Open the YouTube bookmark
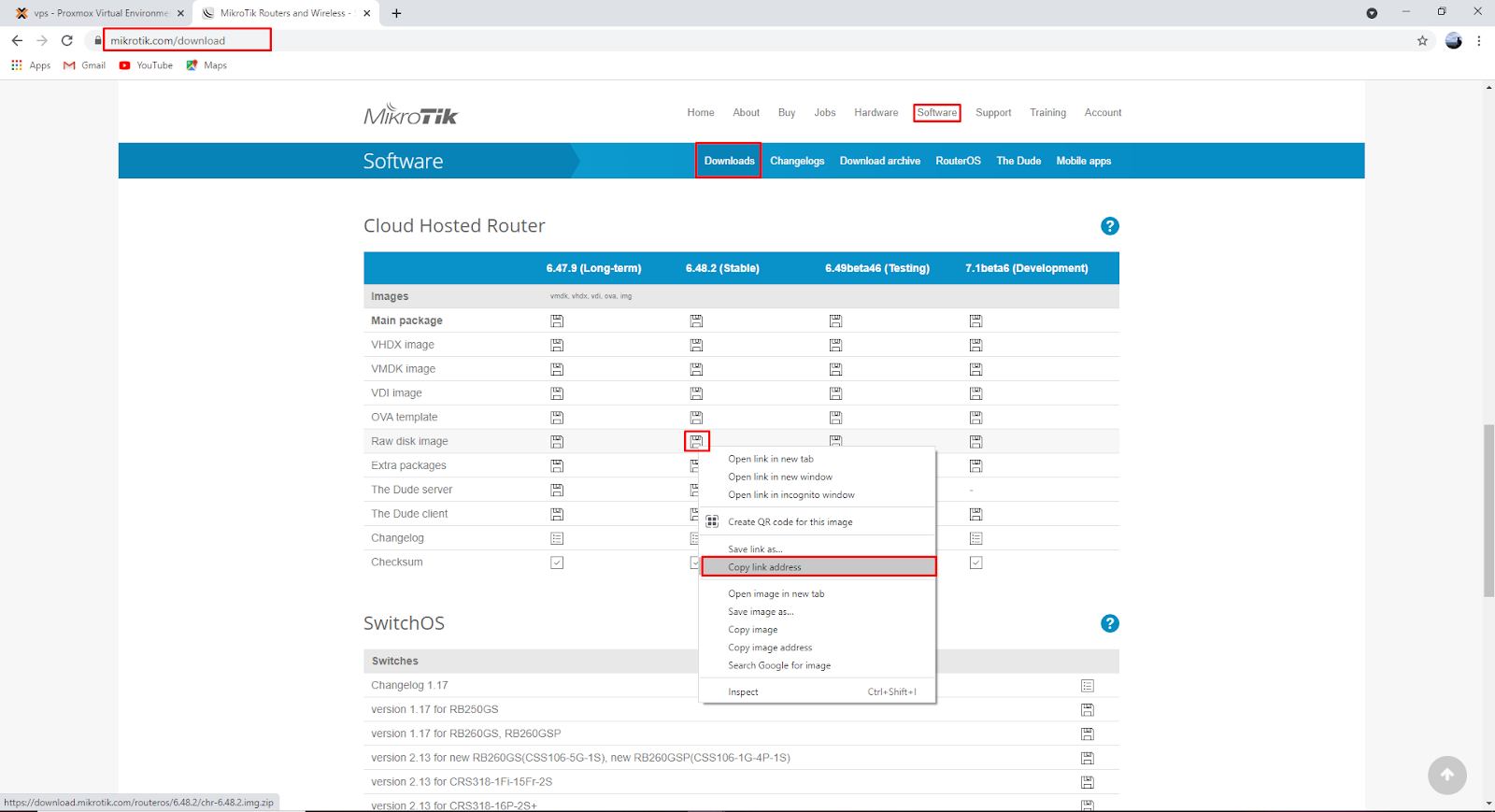Image resolution: width=1495 pixels, height=812 pixels. tap(146, 65)
